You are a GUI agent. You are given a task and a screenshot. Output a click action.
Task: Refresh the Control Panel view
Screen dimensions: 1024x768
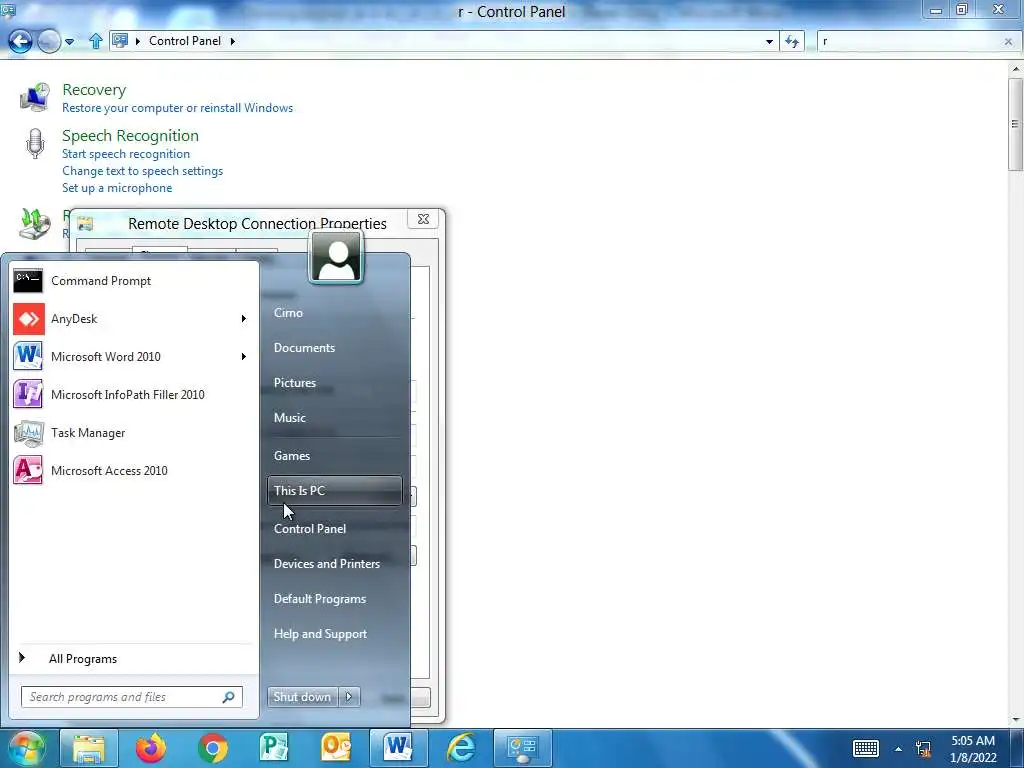792,41
